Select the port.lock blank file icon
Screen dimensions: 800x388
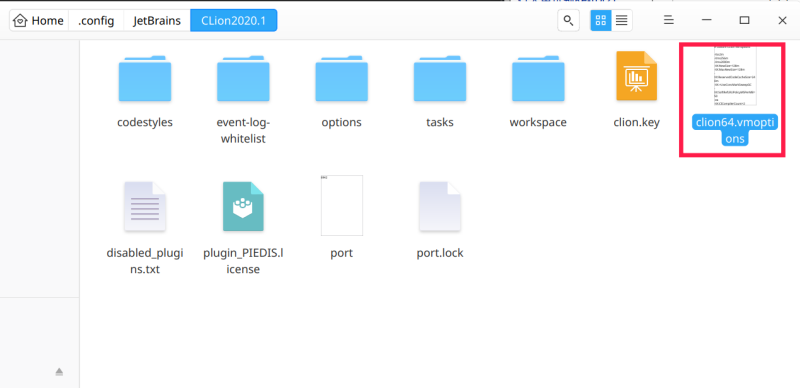click(x=440, y=206)
